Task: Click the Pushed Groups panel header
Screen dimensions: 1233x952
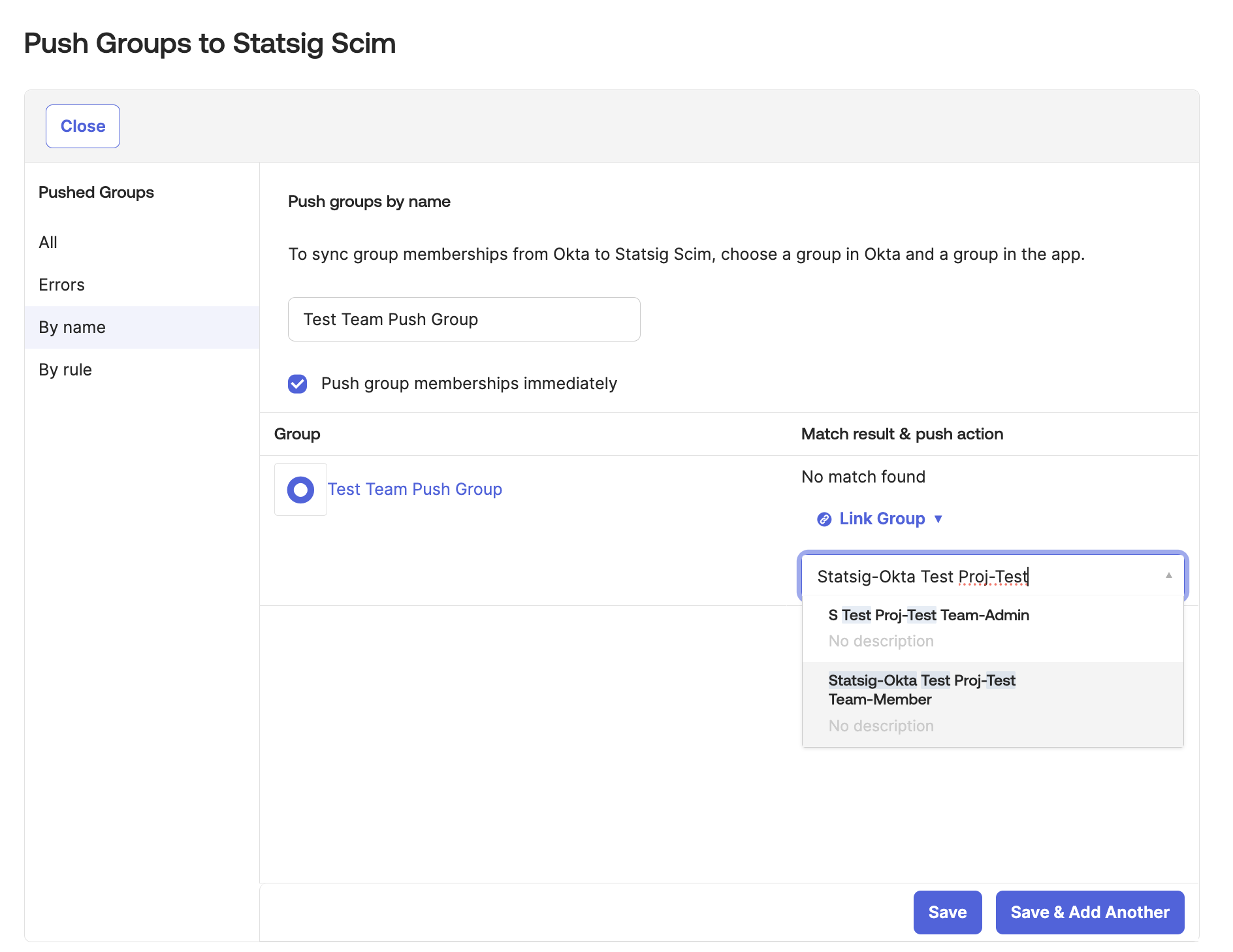Action: [96, 192]
